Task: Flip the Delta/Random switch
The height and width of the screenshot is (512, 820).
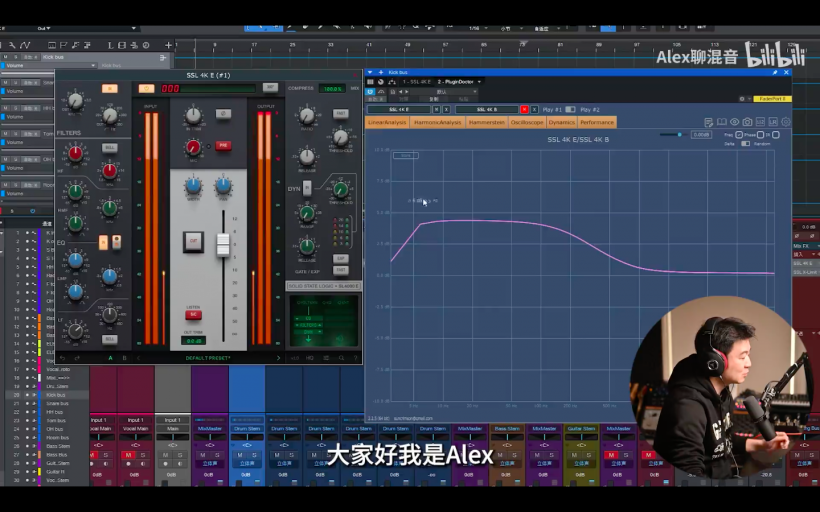Action: point(745,144)
